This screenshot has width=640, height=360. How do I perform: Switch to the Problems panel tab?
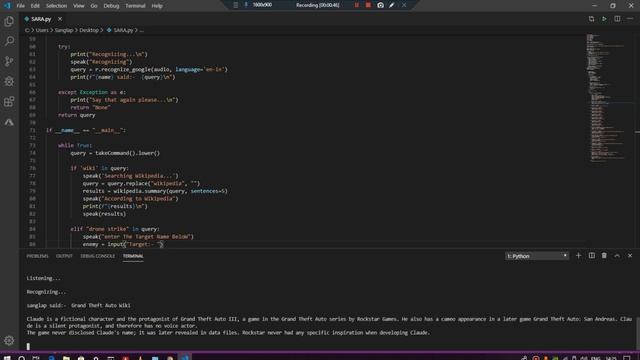[37, 256]
